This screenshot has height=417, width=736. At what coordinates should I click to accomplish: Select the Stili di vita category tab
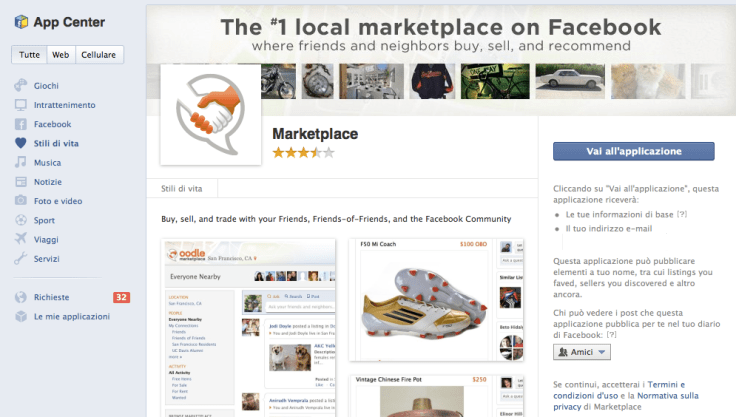click(x=182, y=189)
